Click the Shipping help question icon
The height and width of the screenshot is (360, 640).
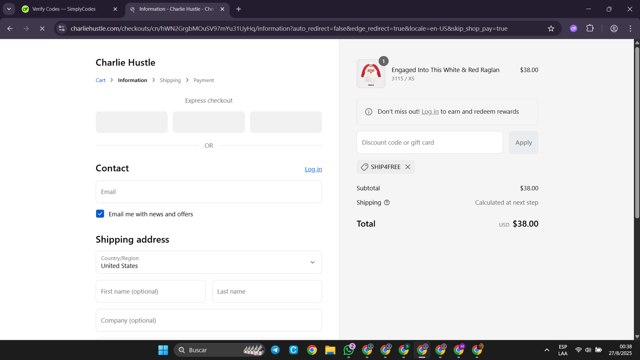(387, 202)
